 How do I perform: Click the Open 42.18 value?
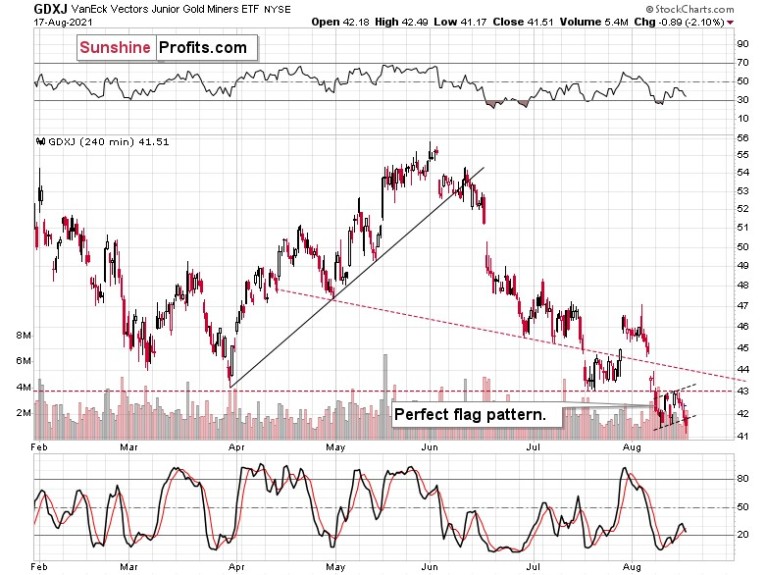[340, 22]
